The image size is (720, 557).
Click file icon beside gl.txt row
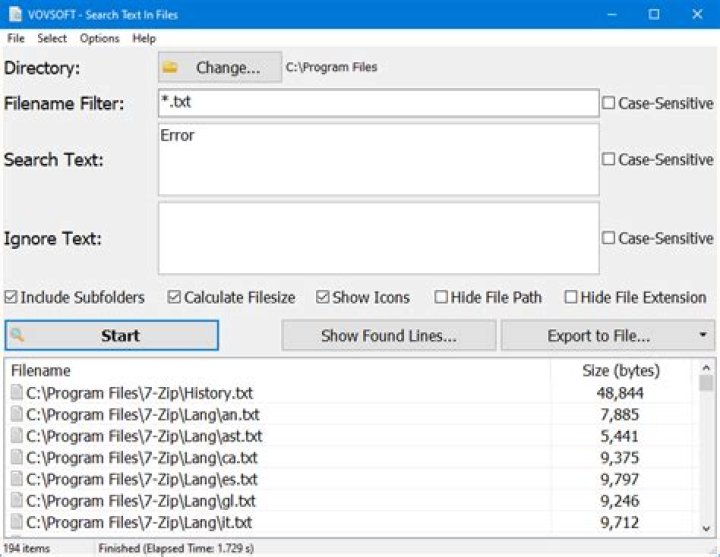[x=17, y=501]
